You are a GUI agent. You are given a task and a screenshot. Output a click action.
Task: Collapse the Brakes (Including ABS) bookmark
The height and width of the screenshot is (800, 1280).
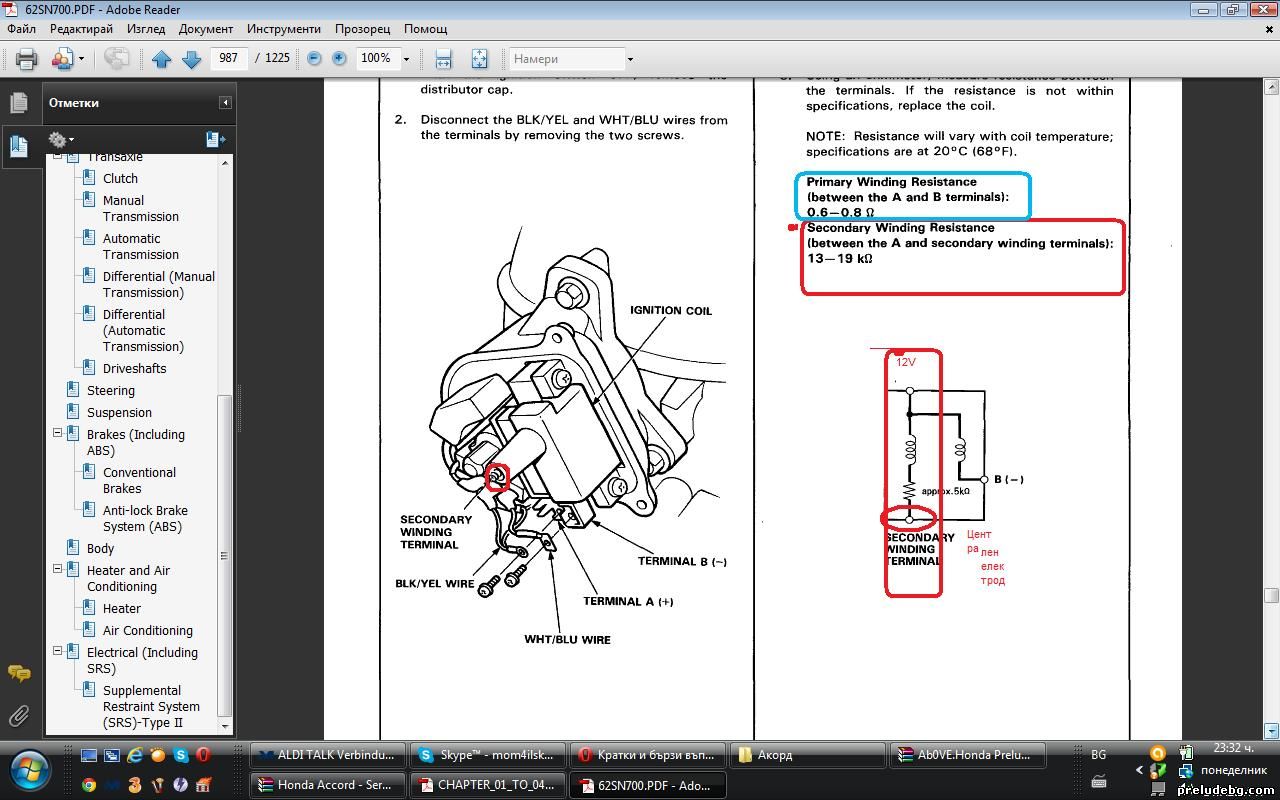(x=58, y=434)
